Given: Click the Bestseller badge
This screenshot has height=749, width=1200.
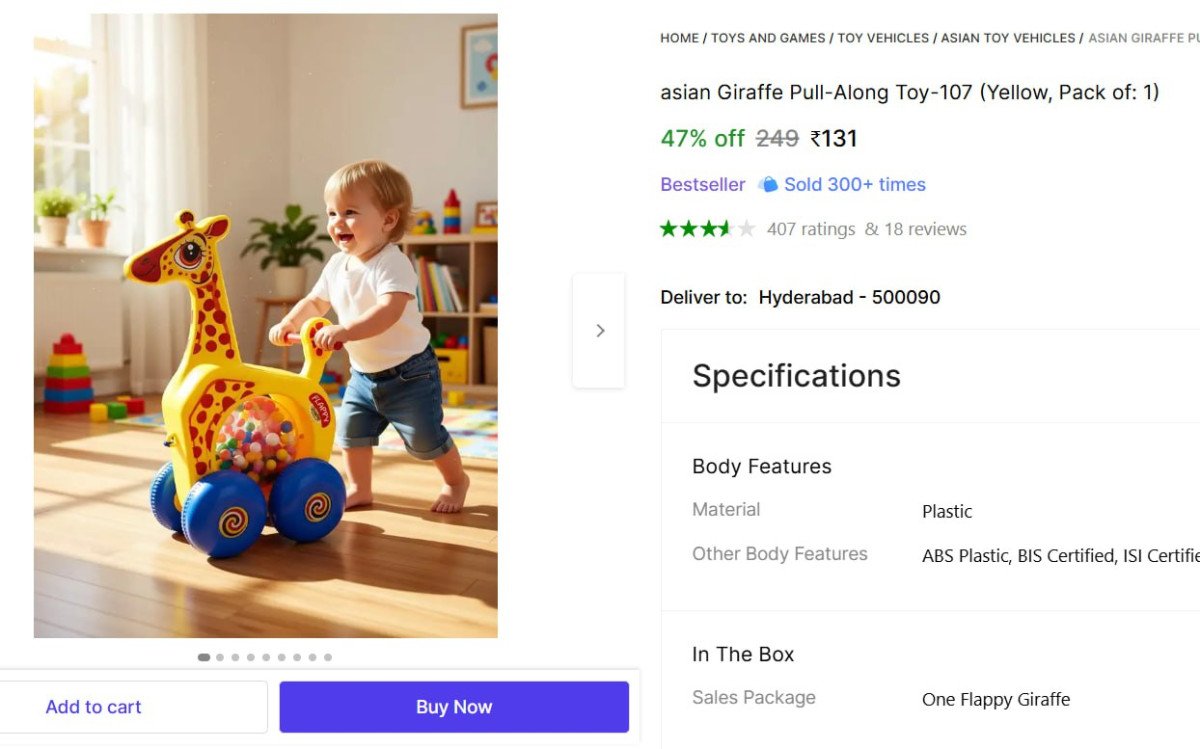Looking at the screenshot, I should click(702, 184).
